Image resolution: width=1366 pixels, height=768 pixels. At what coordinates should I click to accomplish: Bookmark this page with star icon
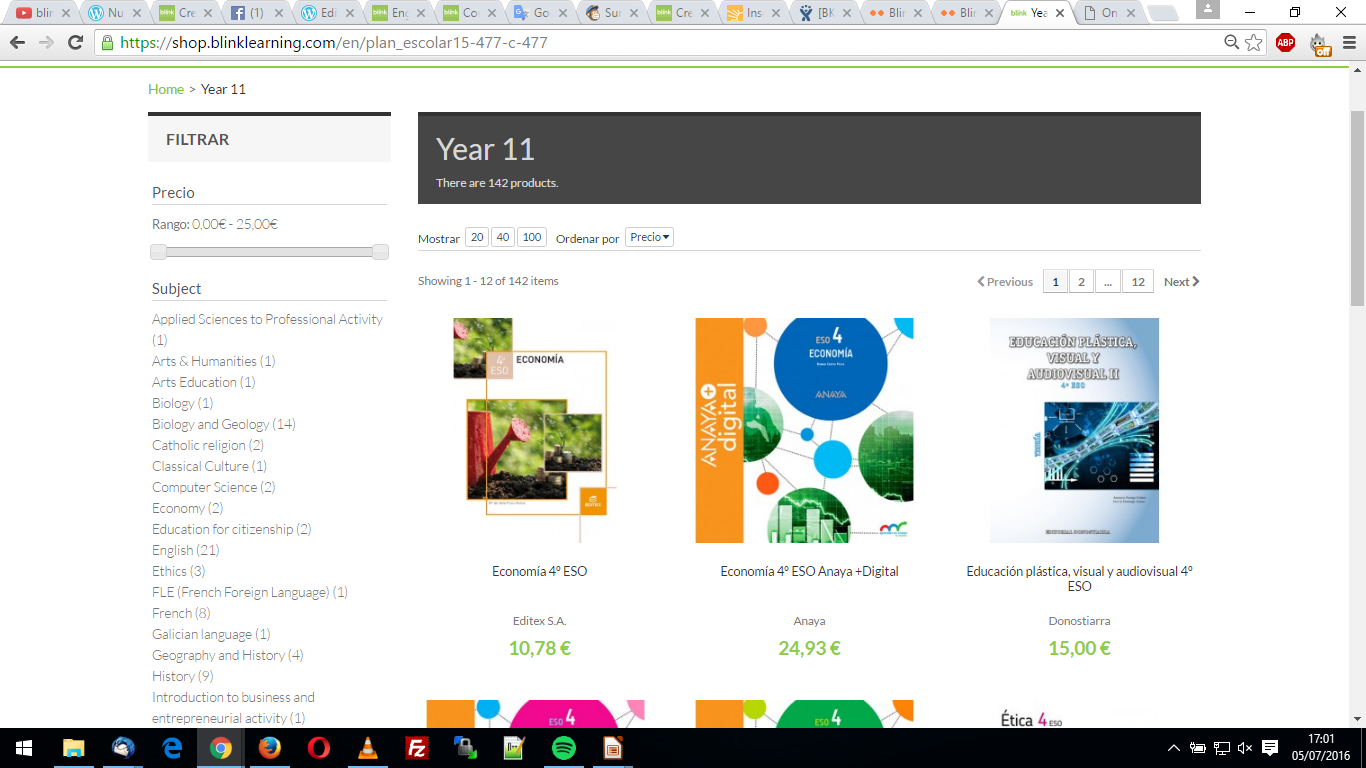(x=1254, y=43)
